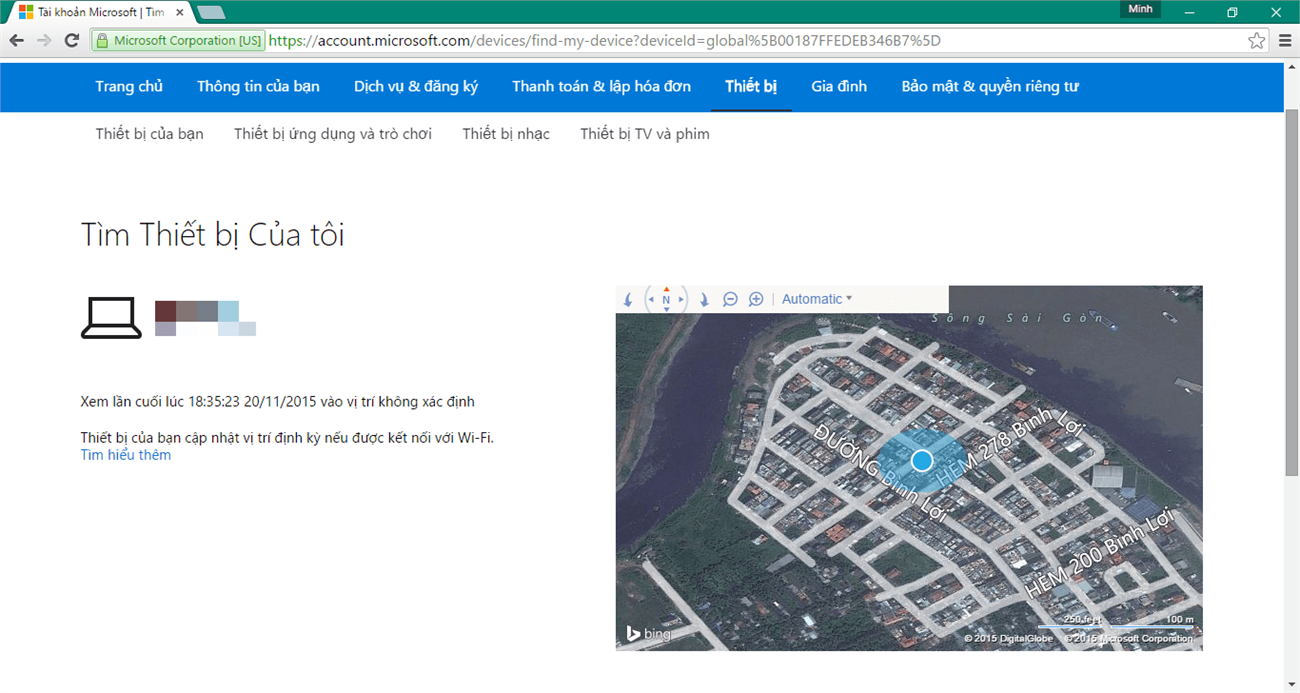This screenshot has height=693, width=1300.
Task: Open the Thiết bị của bạn link
Action: [x=150, y=134]
